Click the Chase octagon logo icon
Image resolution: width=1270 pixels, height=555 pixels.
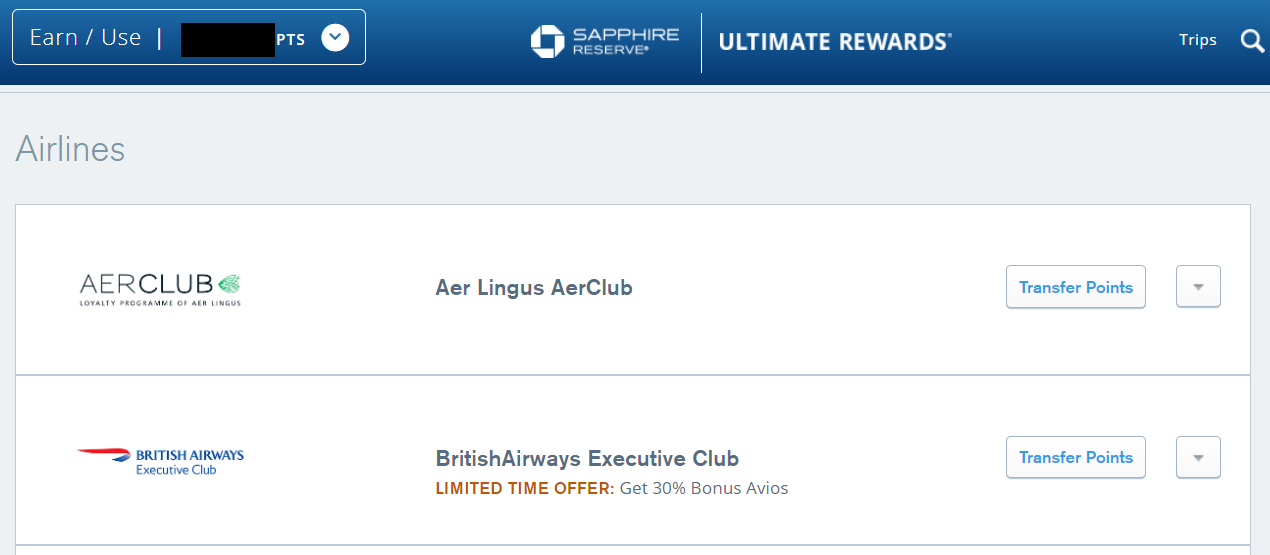pos(548,41)
